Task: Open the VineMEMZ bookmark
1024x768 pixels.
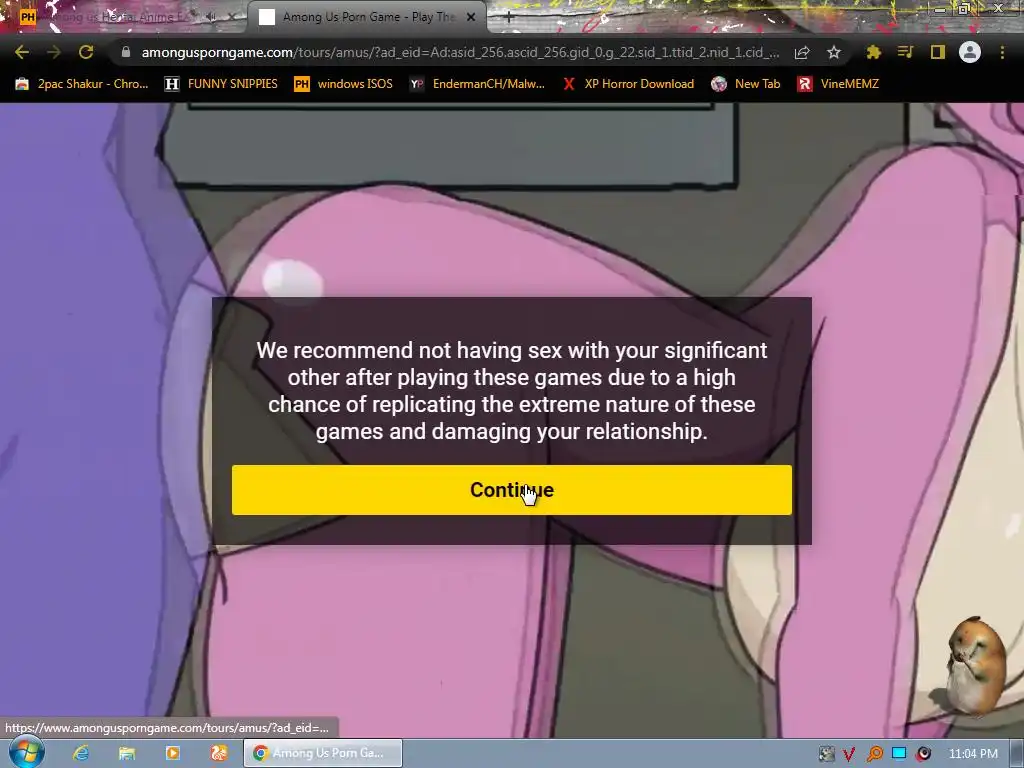Action: tap(839, 84)
